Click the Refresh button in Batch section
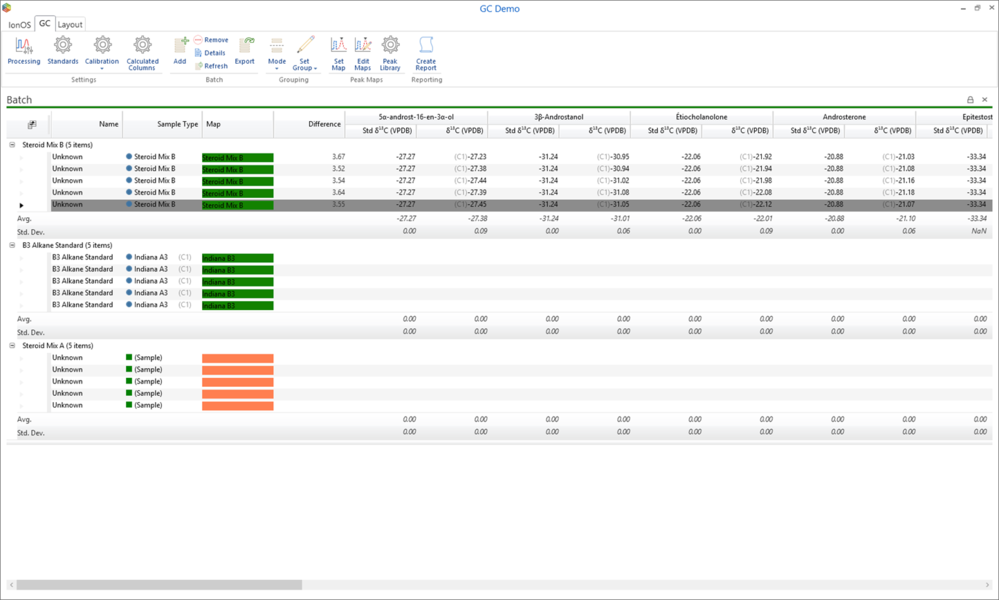 click(213, 65)
